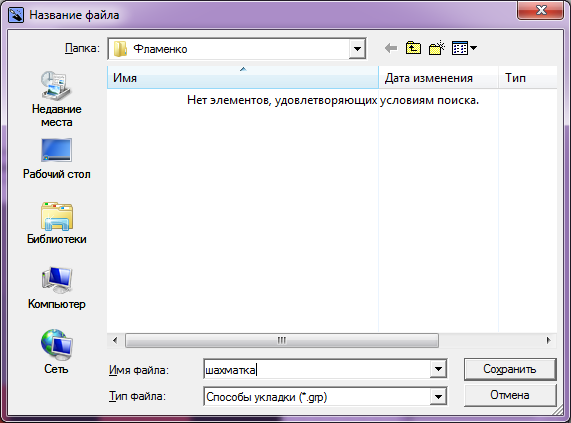Click the Back arrow navigation icon

pos(391,48)
